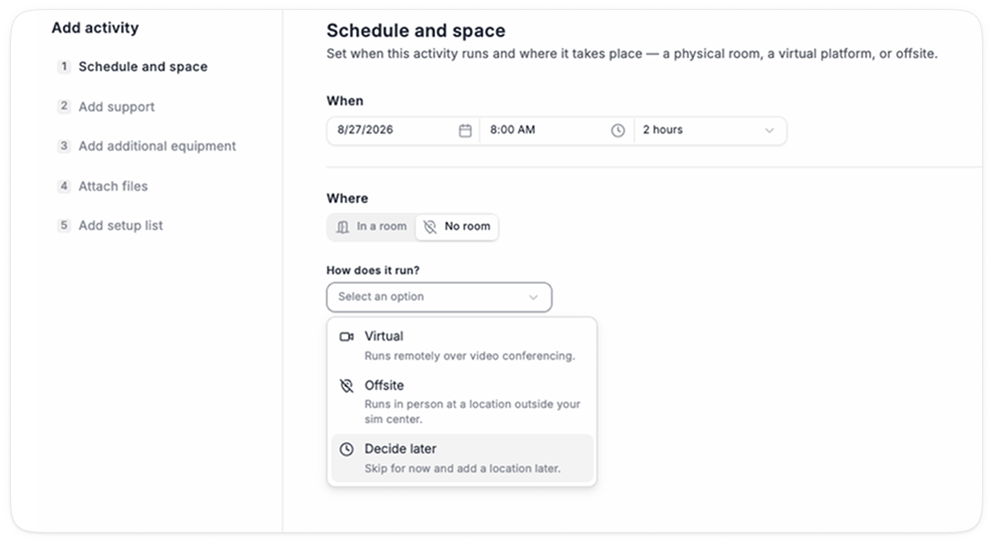Screen dimensions: 993x544
Task: Click the crossed-pin icon beside Offsite
Action: tap(346, 386)
